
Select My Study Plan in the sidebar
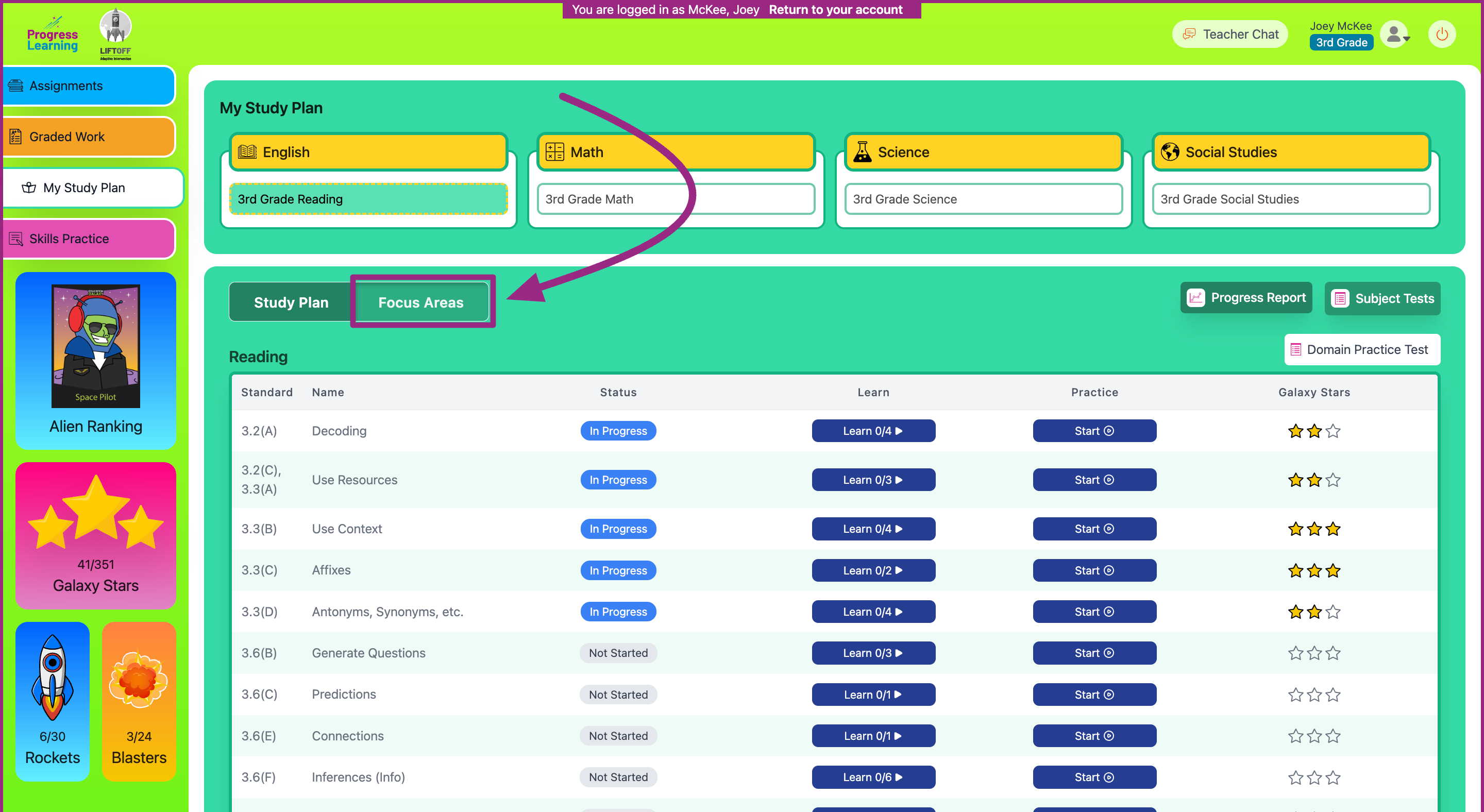(92, 188)
